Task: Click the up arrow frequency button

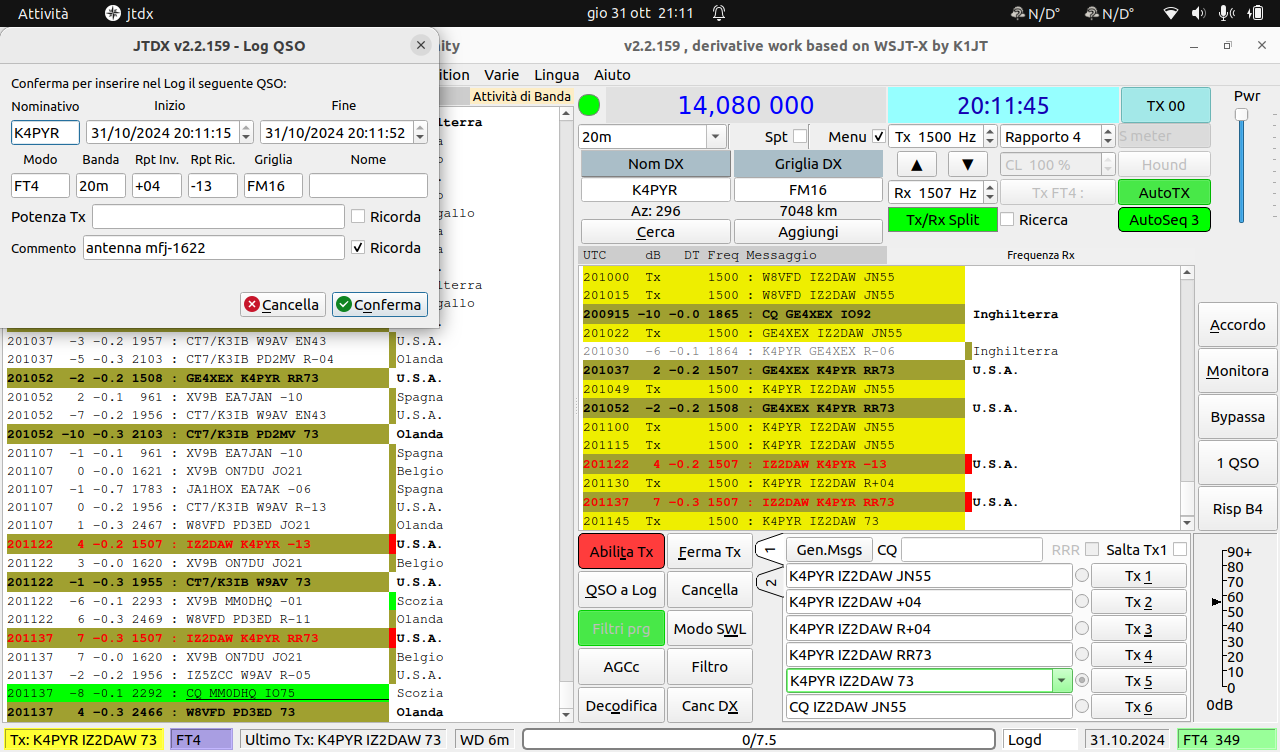Action: 916,164
